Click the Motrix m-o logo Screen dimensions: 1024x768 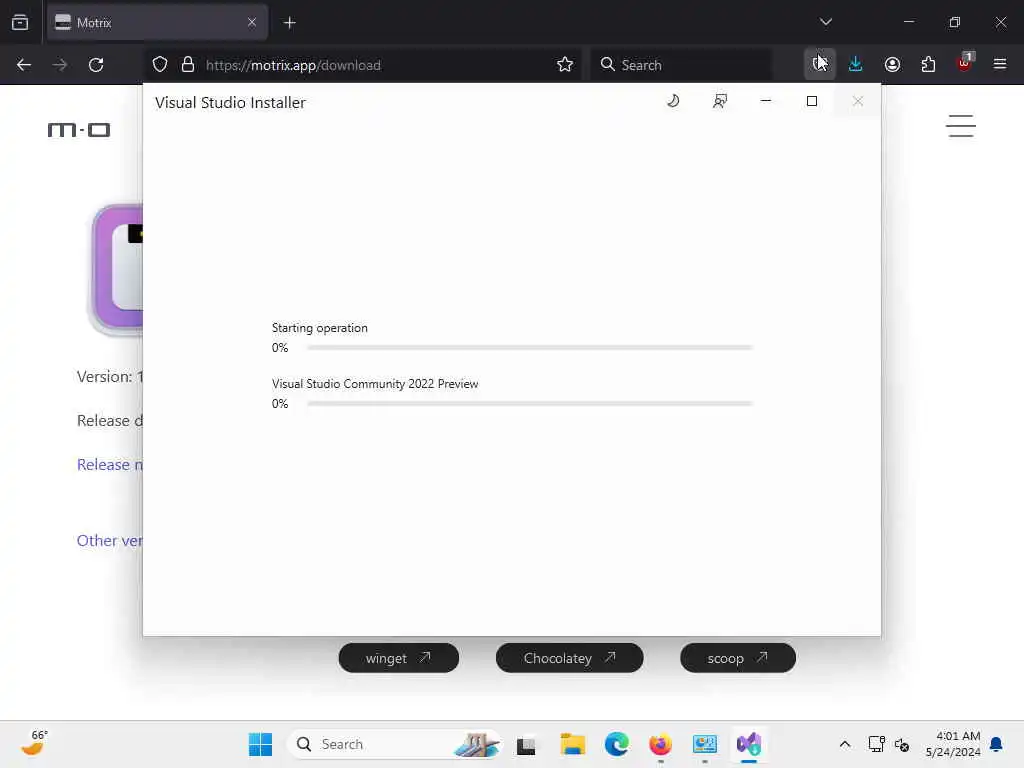79,130
